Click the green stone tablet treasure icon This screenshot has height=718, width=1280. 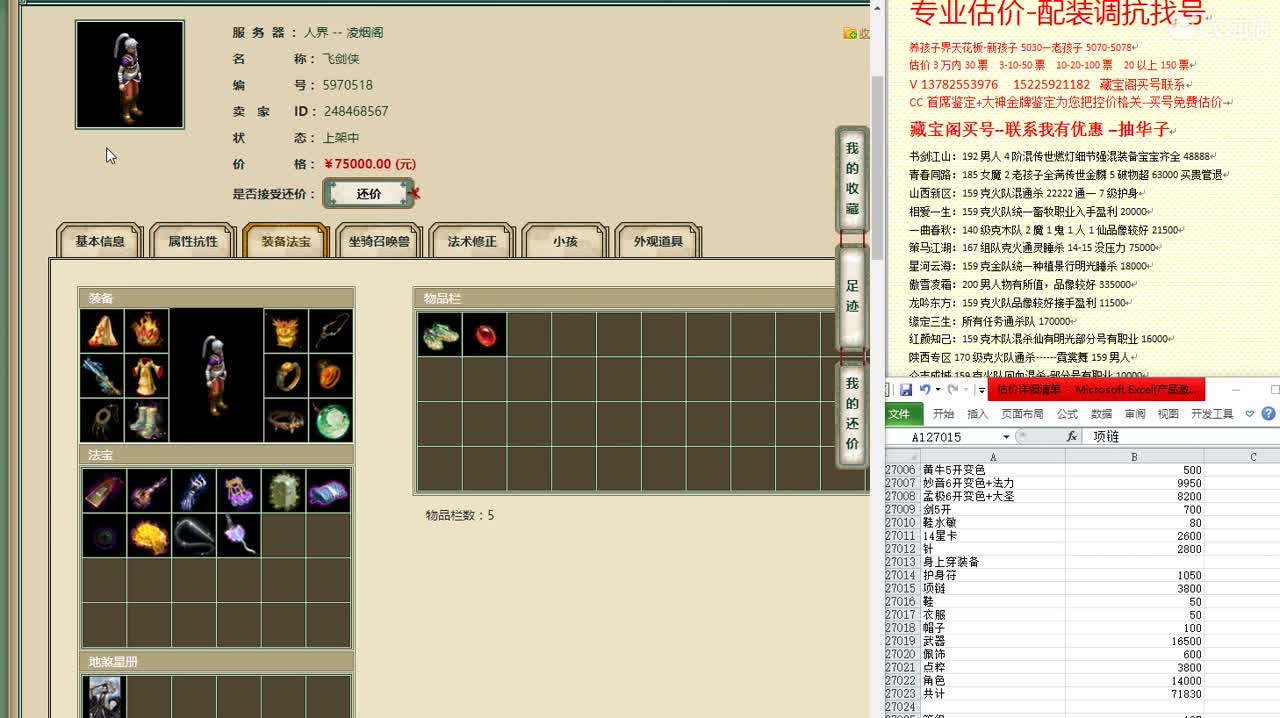click(283, 491)
